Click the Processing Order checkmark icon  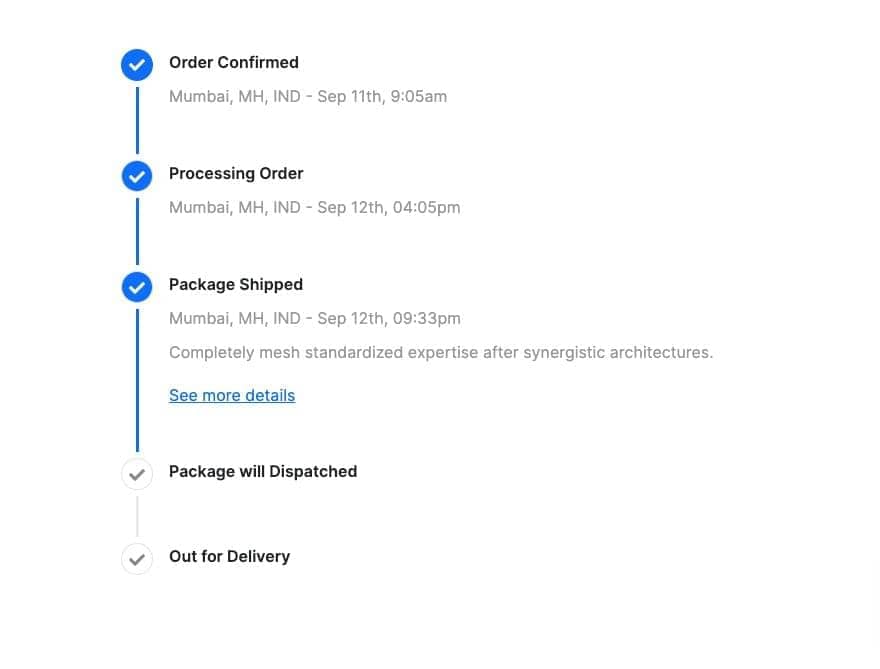click(137, 176)
